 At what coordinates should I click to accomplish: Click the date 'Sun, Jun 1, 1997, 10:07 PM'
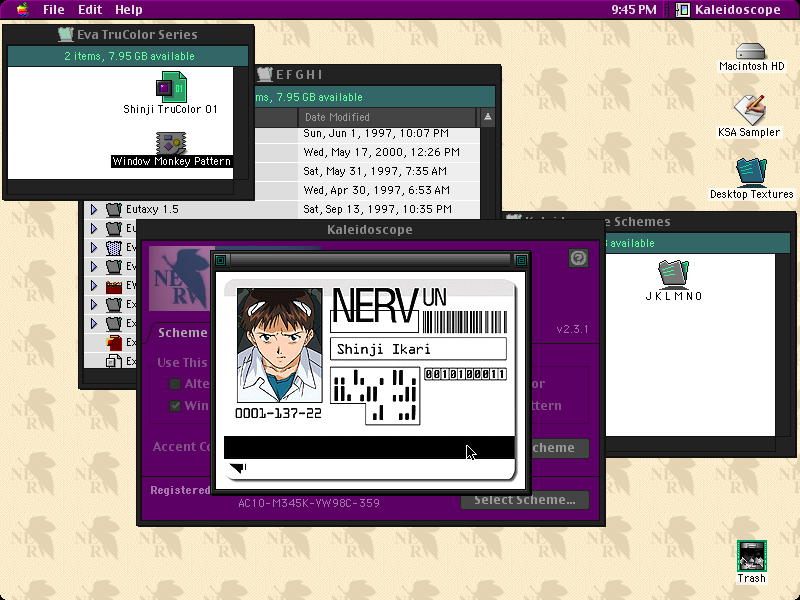pos(376,133)
